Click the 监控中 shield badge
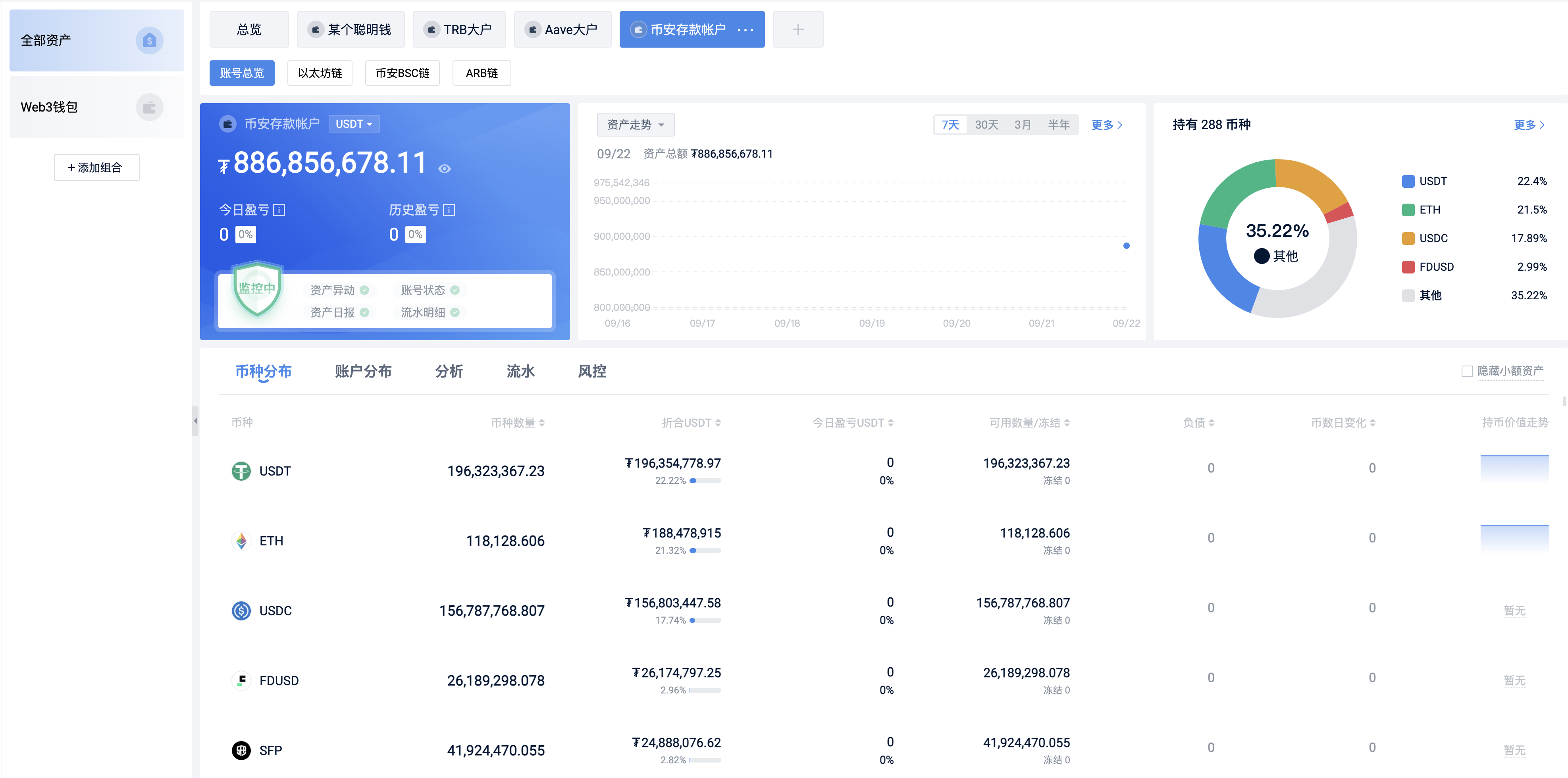 click(x=257, y=289)
